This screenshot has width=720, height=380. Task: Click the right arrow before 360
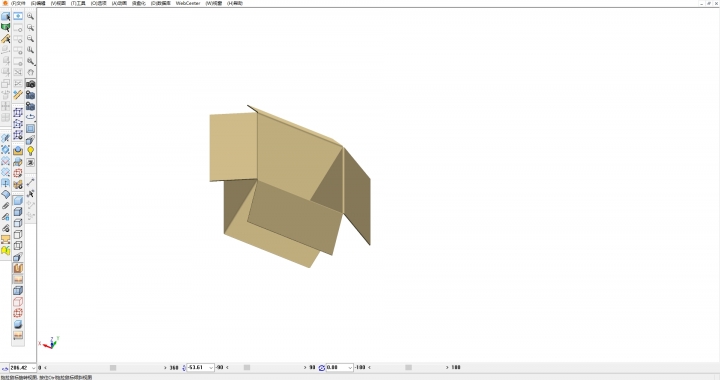point(165,368)
